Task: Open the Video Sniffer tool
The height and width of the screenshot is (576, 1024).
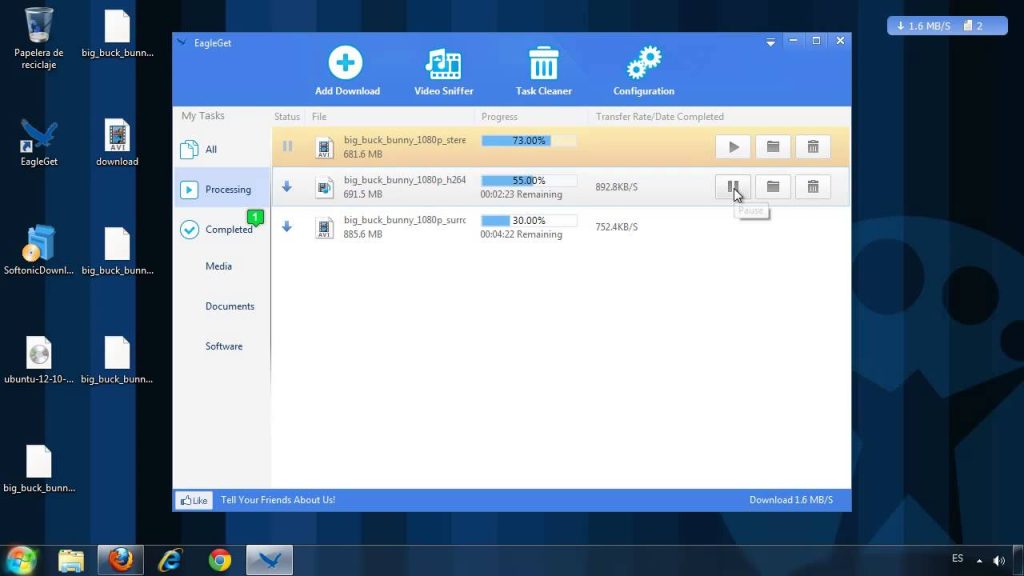Action: point(443,64)
